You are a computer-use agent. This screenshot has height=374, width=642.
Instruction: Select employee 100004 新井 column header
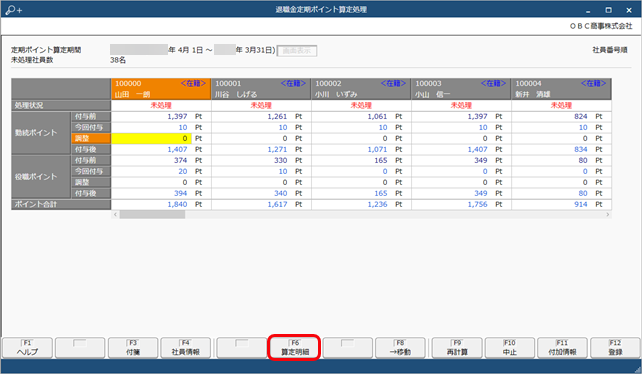[x=561, y=89]
